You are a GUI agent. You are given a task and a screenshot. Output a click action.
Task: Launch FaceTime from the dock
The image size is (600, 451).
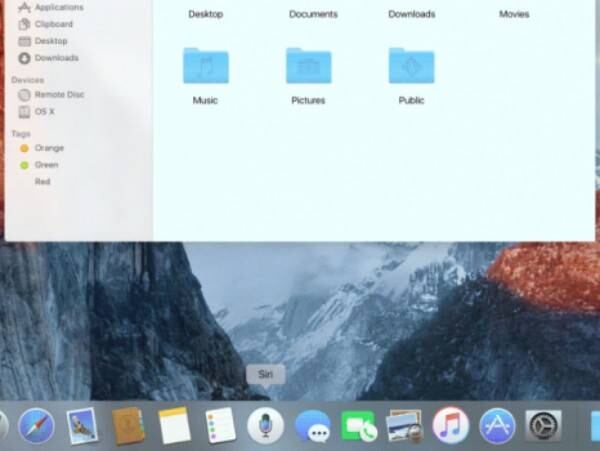point(358,426)
